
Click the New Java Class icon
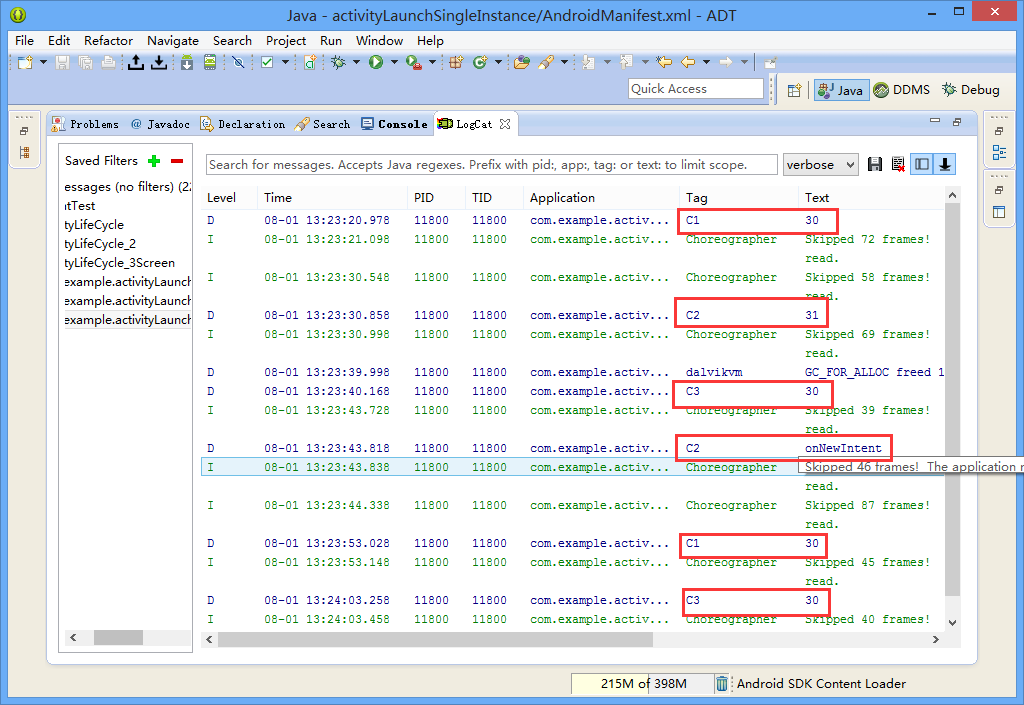(480, 63)
